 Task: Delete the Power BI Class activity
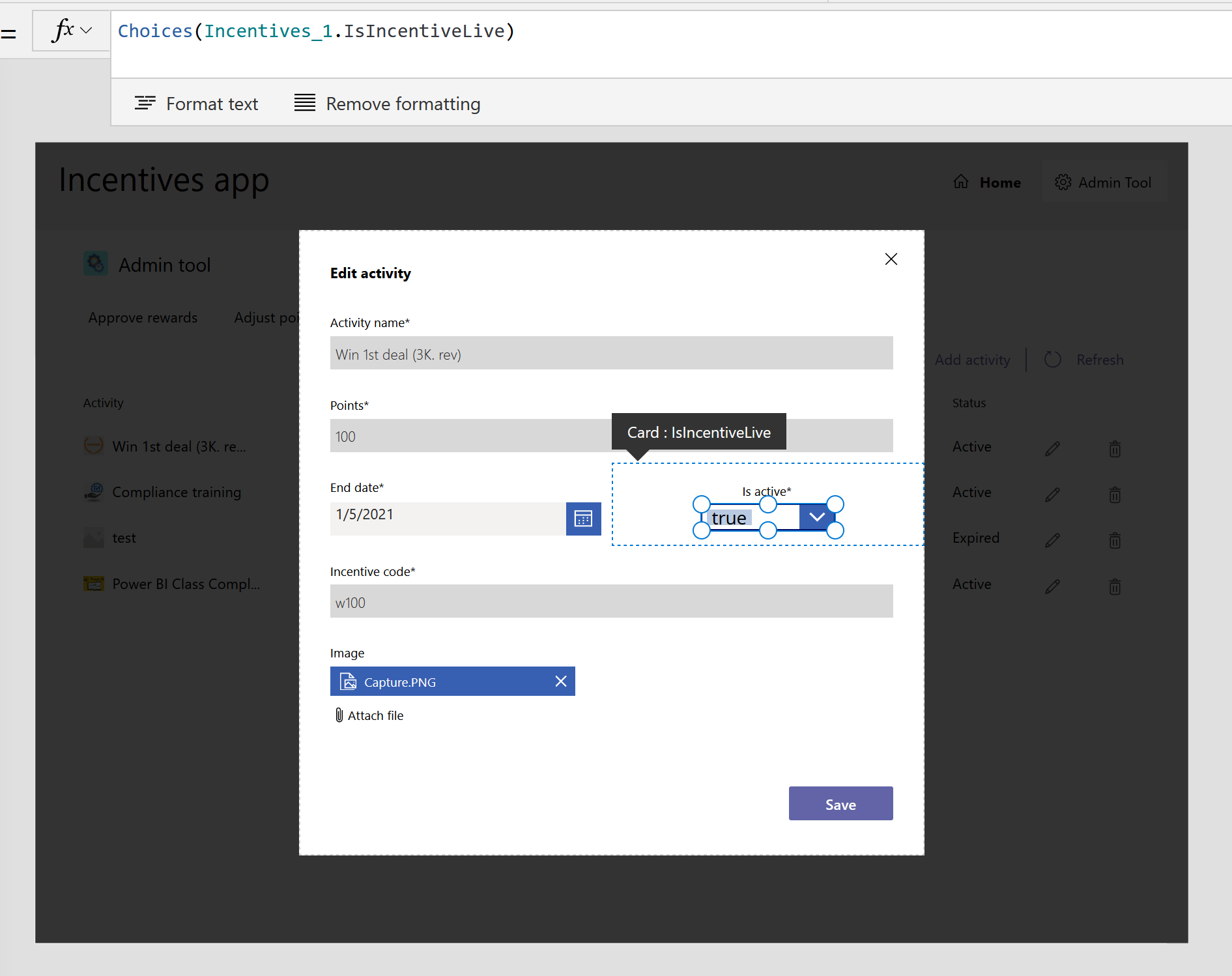(x=1115, y=586)
